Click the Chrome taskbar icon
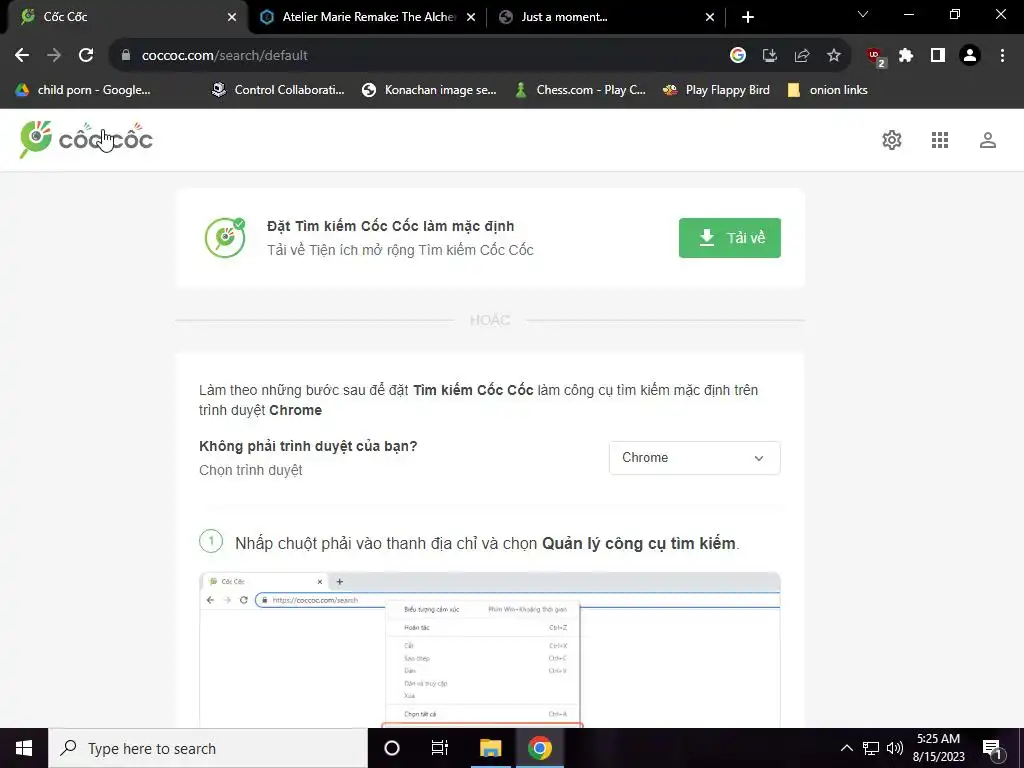 point(540,748)
